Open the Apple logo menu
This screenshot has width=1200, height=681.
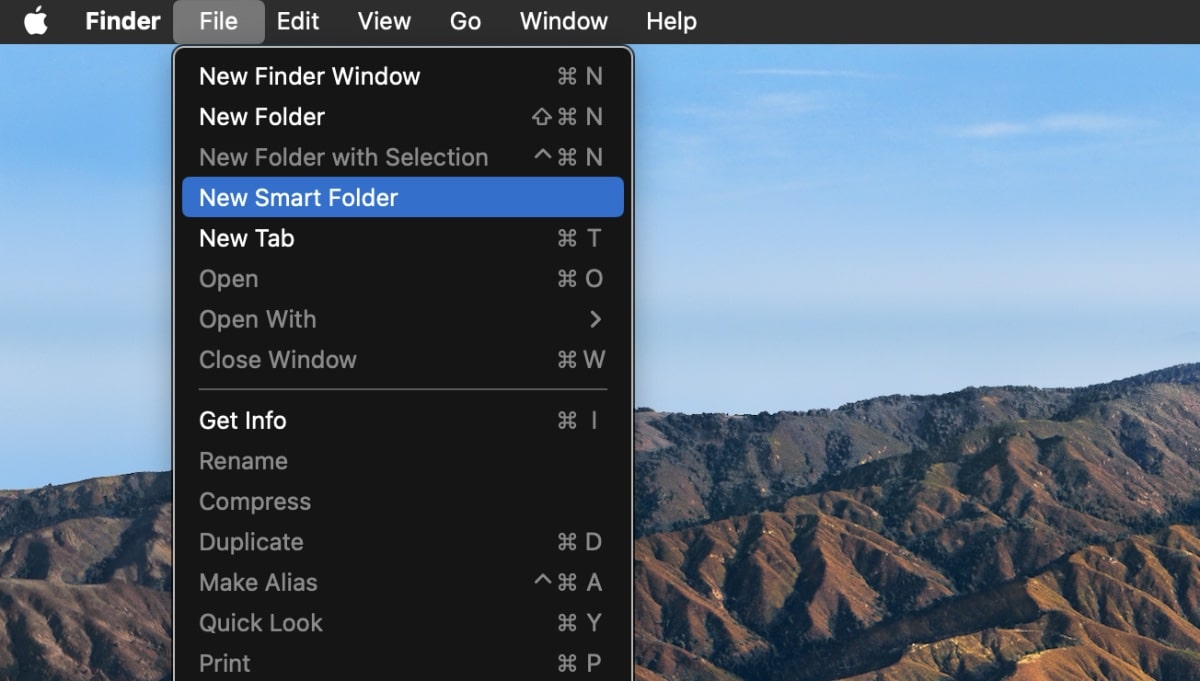tap(36, 21)
